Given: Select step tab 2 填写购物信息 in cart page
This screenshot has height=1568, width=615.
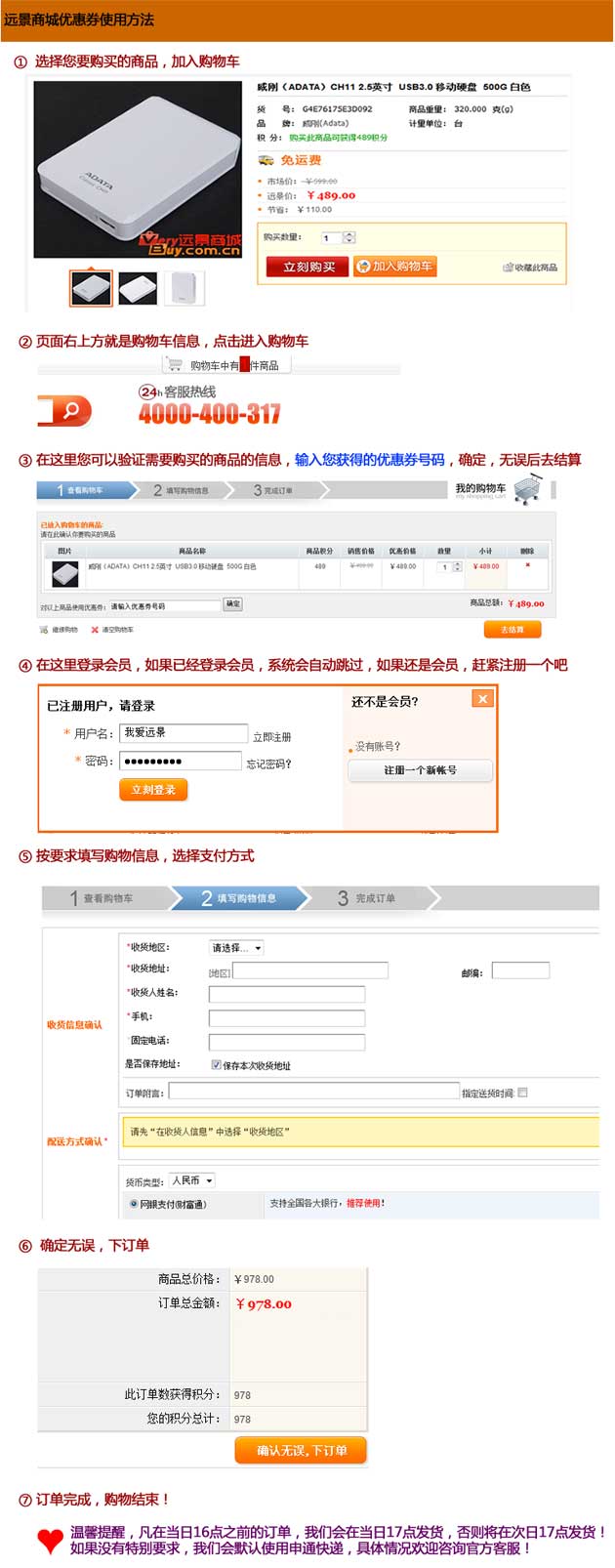Looking at the screenshot, I should pos(182,490).
